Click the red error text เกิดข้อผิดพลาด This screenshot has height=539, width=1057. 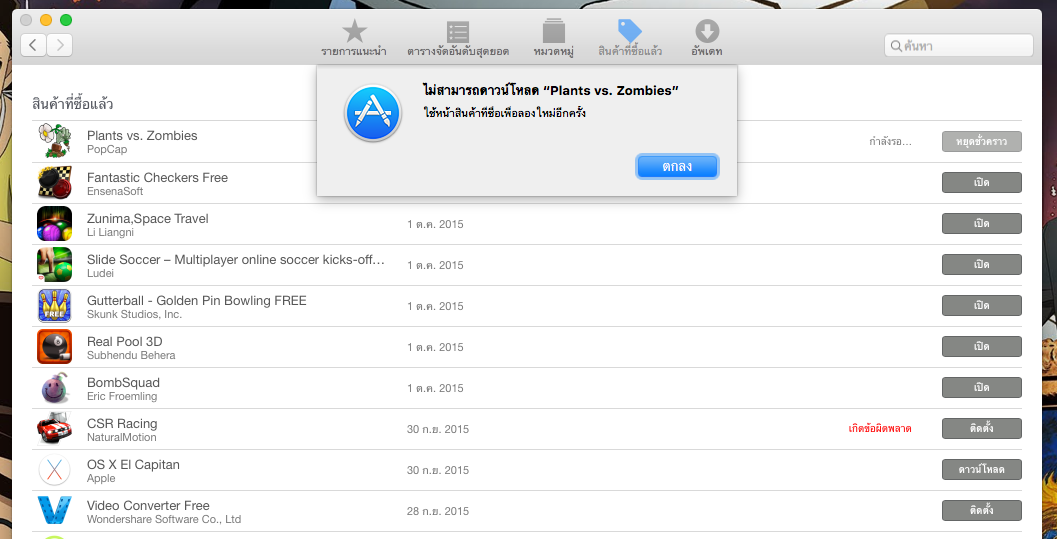click(880, 429)
